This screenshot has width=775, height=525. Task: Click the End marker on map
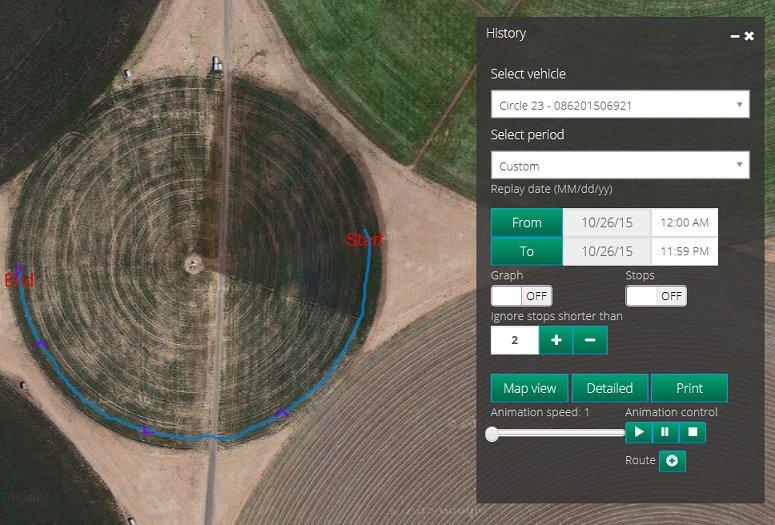point(19,280)
